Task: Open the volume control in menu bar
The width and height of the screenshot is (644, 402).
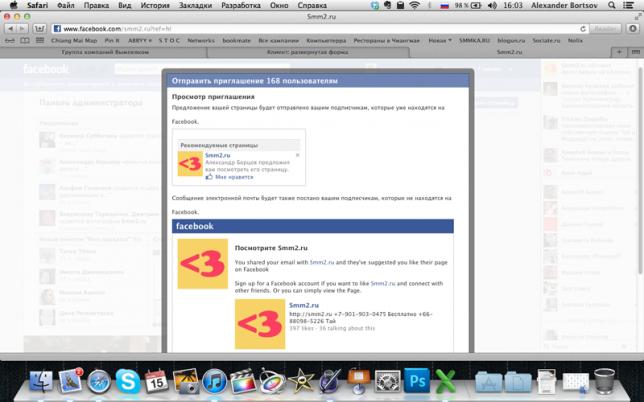Action: (x=492, y=5)
